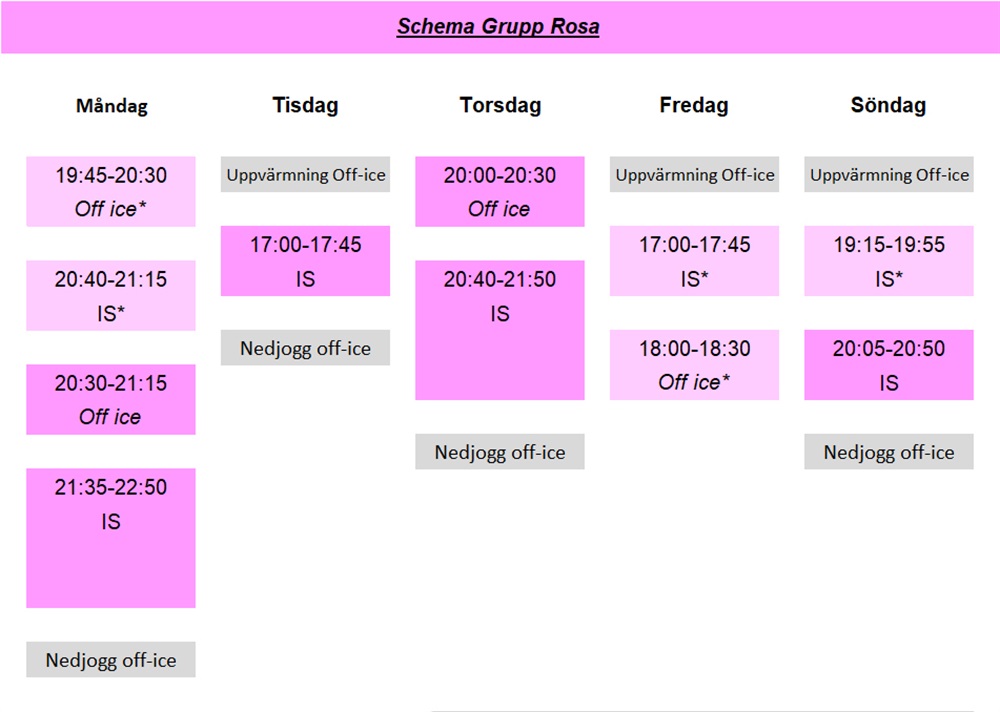
Task: Click the Schema Grupp Rosa title
Action: point(498,27)
